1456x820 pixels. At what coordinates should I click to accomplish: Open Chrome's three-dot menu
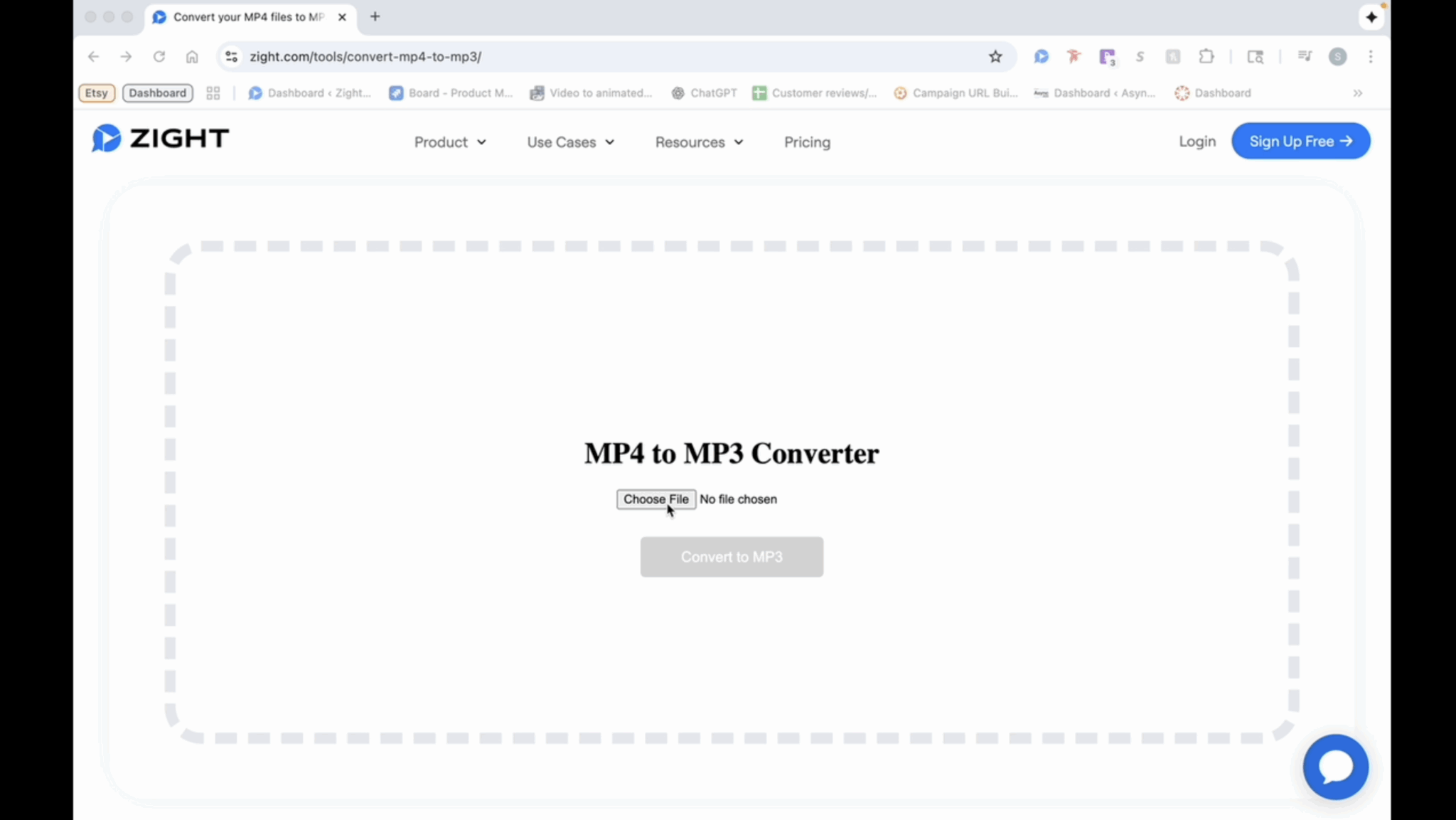click(1369, 56)
